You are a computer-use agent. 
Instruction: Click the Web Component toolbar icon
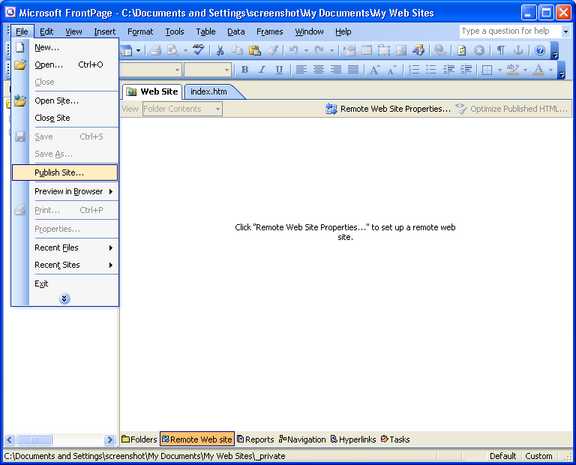[349, 50]
